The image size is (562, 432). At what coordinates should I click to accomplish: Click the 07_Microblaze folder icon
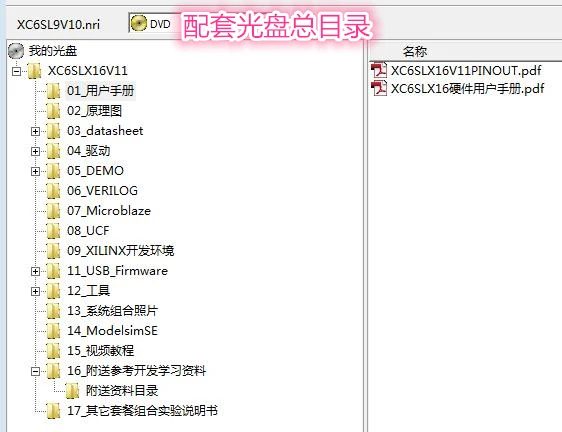click(x=53, y=211)
